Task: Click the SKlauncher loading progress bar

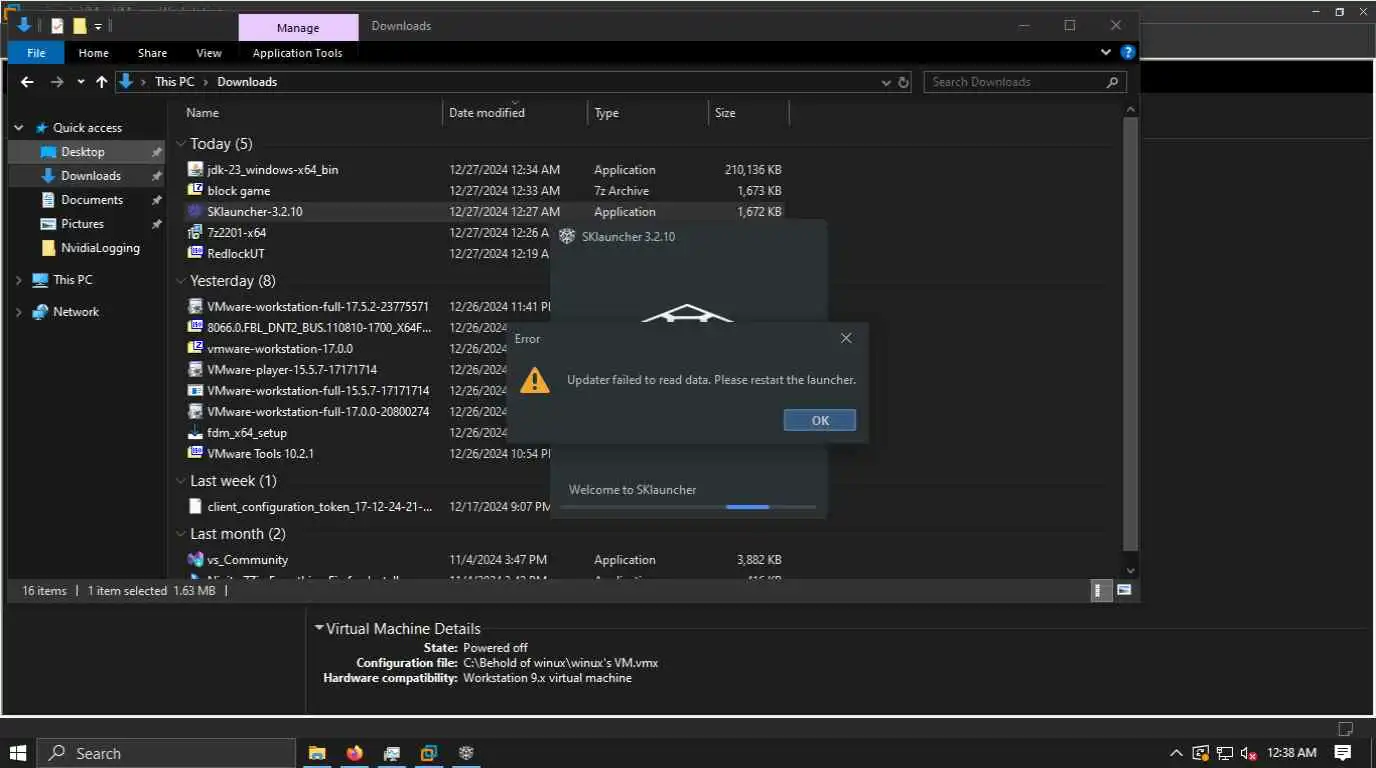Action: click(688, 507)
